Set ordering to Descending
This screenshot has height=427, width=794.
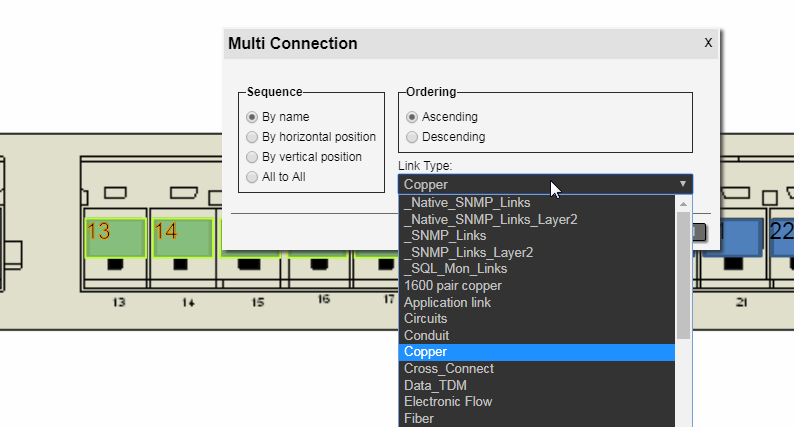tap(412, 137)
